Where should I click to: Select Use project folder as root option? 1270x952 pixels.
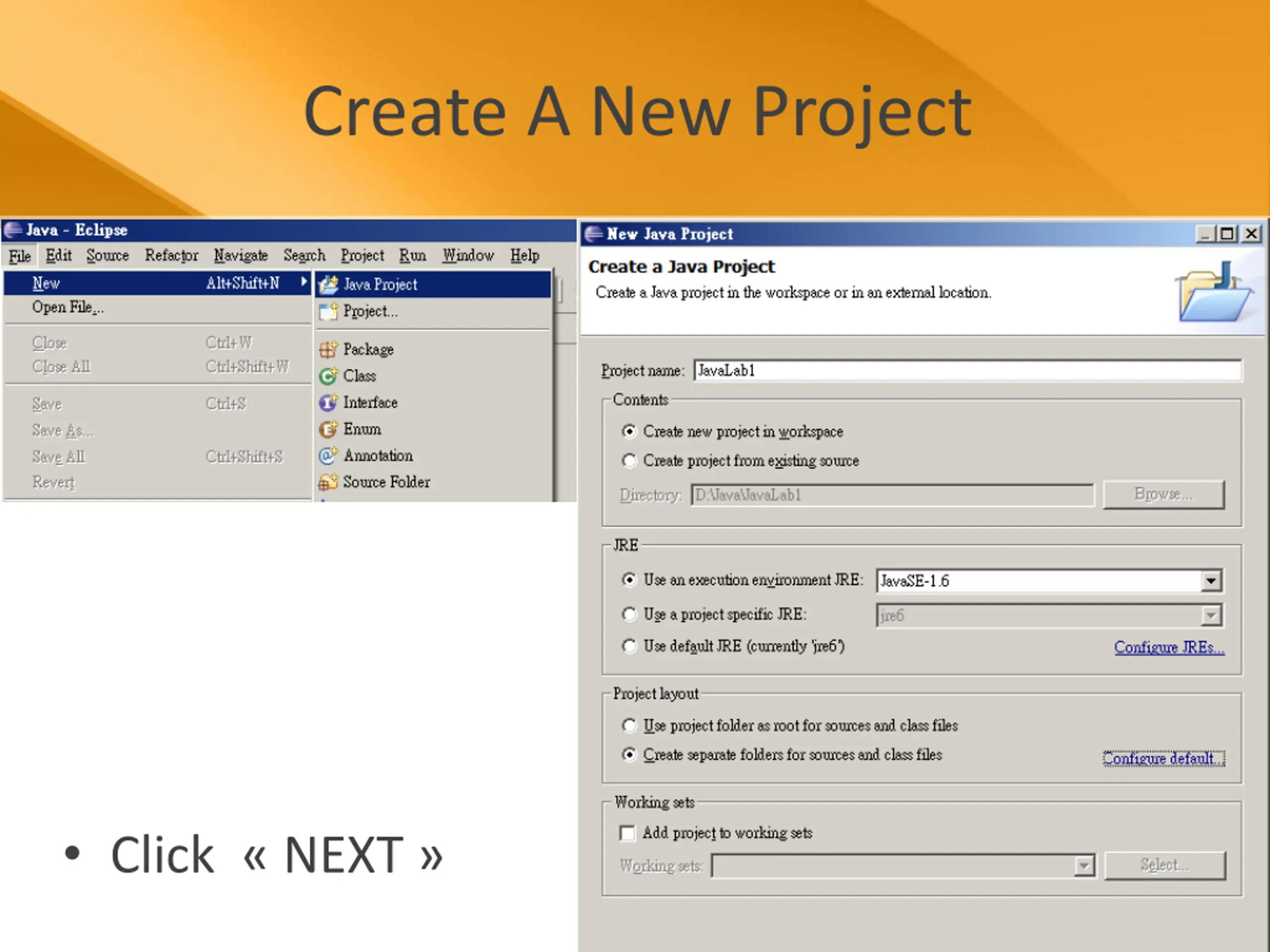(x=629, y=726)
